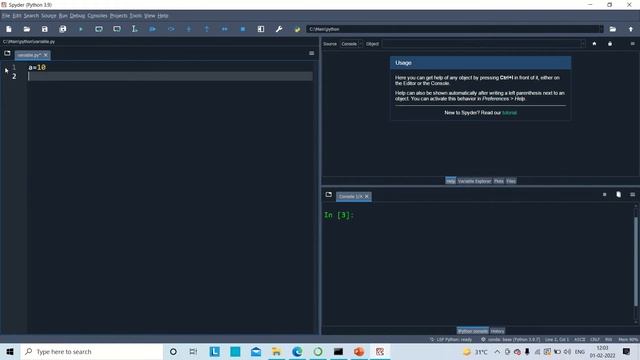Browse for a working directory

point(613,29)
